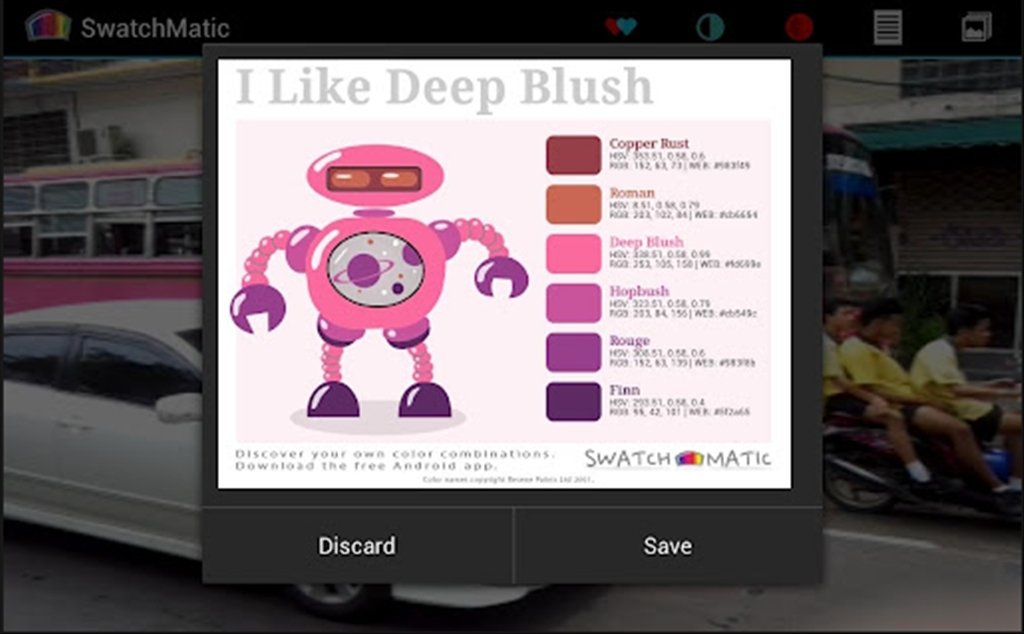Click the "Finn" color name
Screen dimensions: 1024x634
click(x=624, y=390)
